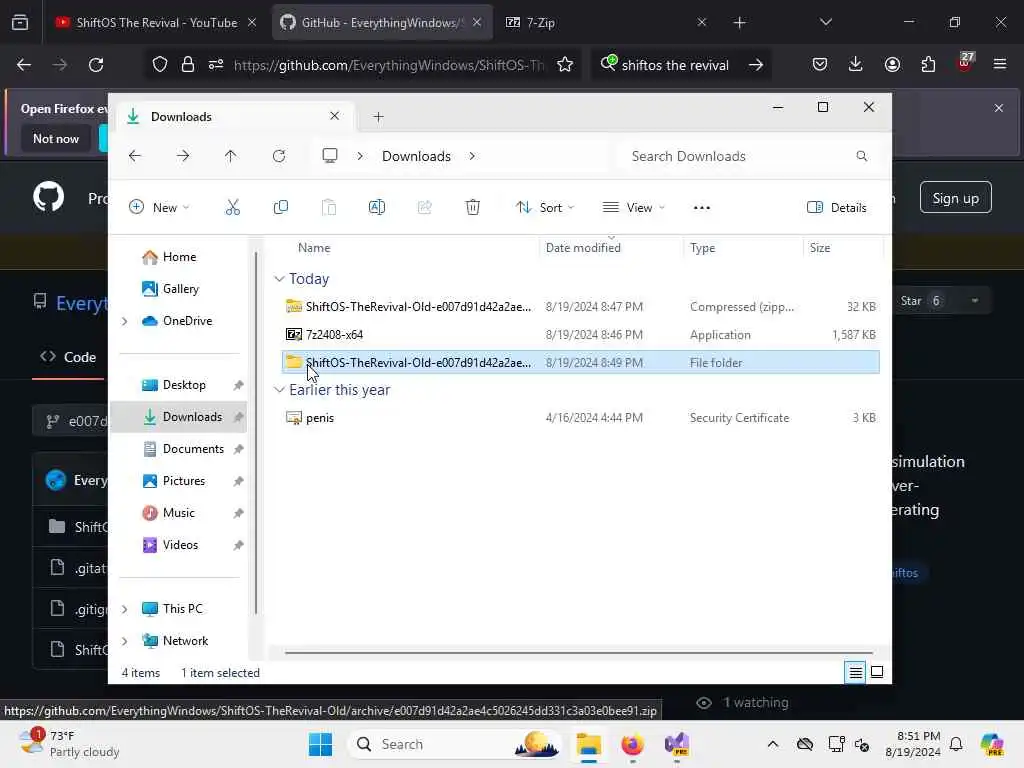Image resolution: width=1024 pixels, height=768 pixels.
Task: Collapse the Today group
Action: coord(279,279)
